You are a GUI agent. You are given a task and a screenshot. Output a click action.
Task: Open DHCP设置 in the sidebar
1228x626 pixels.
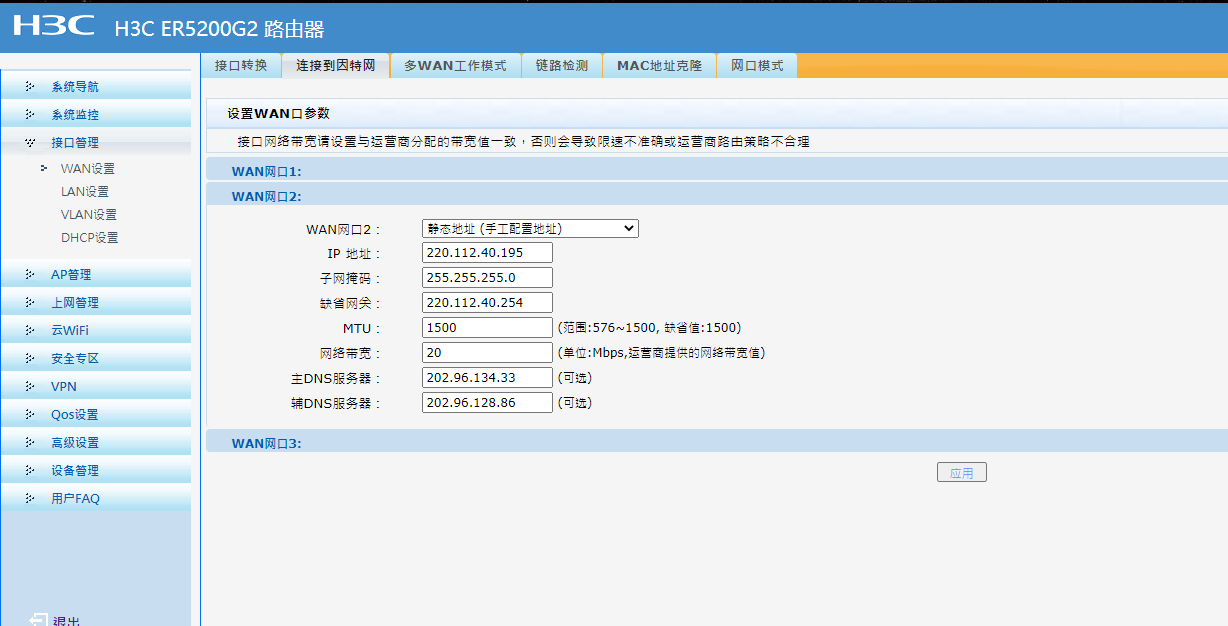[90, 238]
